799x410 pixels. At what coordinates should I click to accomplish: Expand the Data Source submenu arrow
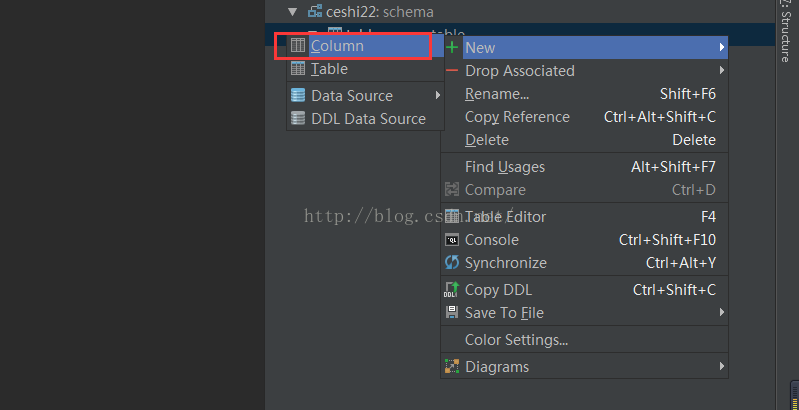point(437,95)
